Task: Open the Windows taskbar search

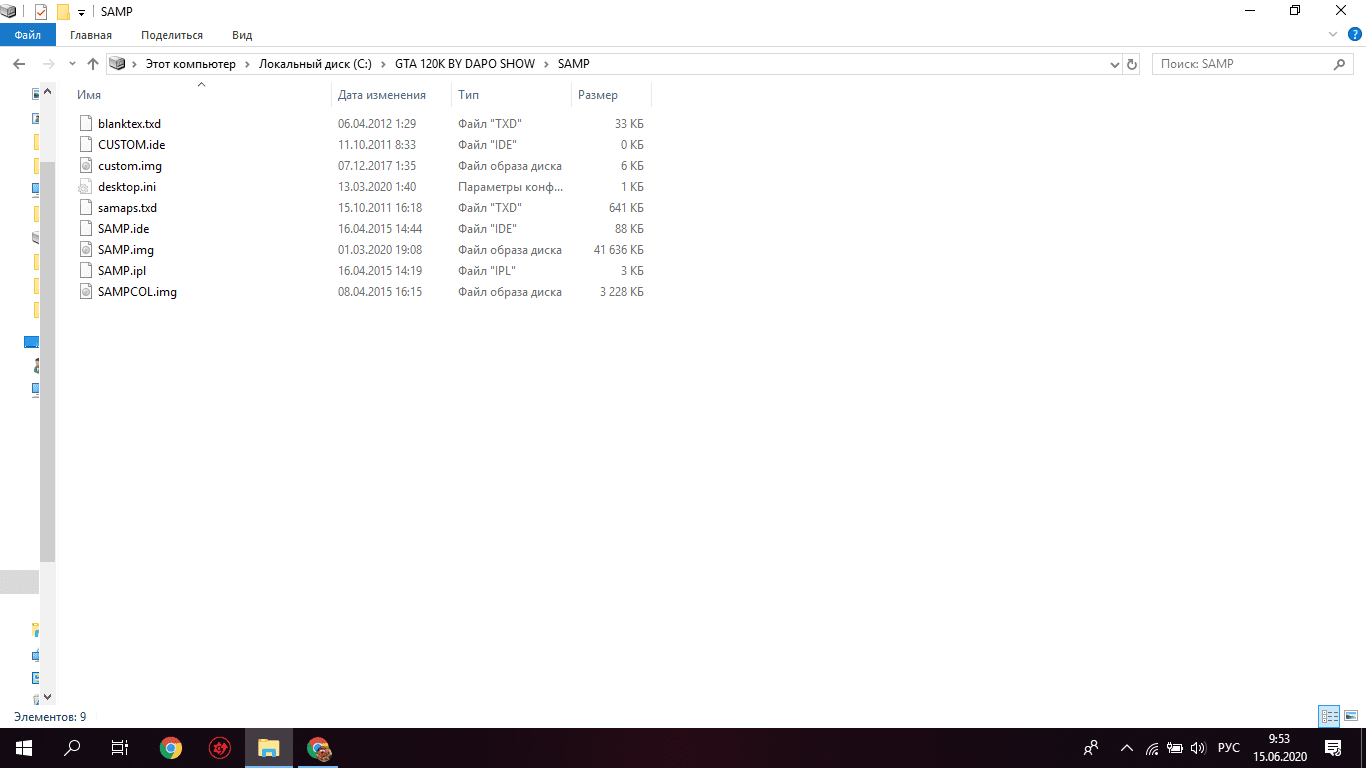Action: pos(72,748)
